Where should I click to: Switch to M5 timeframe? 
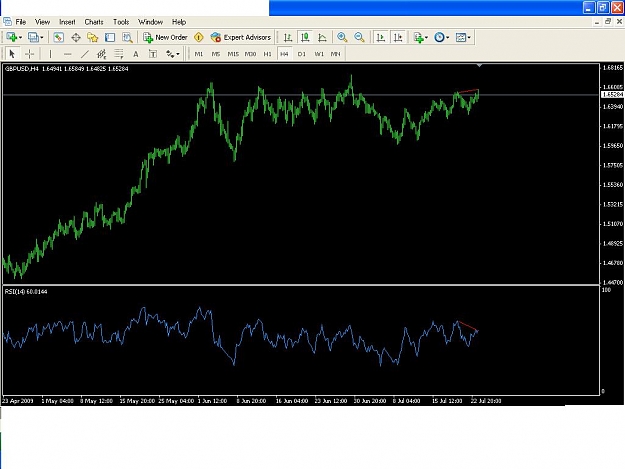(x=216, y=54)
